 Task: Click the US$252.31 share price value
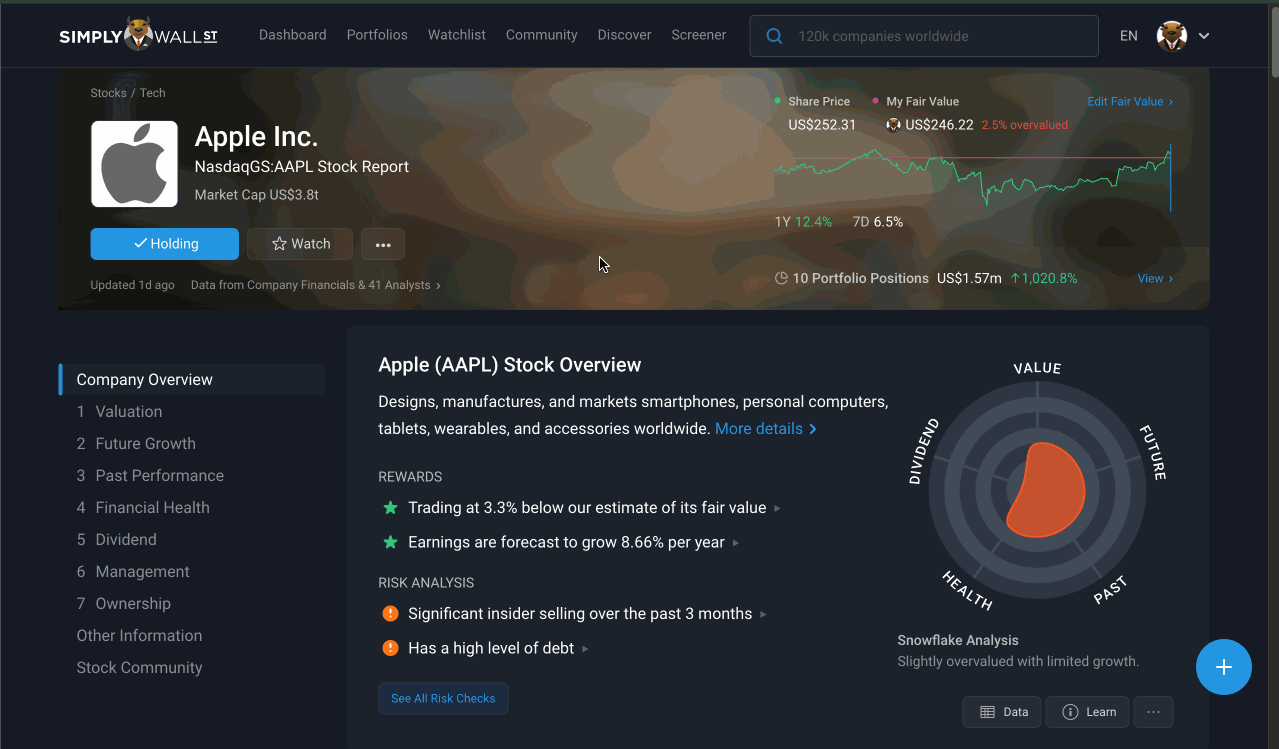822,125
